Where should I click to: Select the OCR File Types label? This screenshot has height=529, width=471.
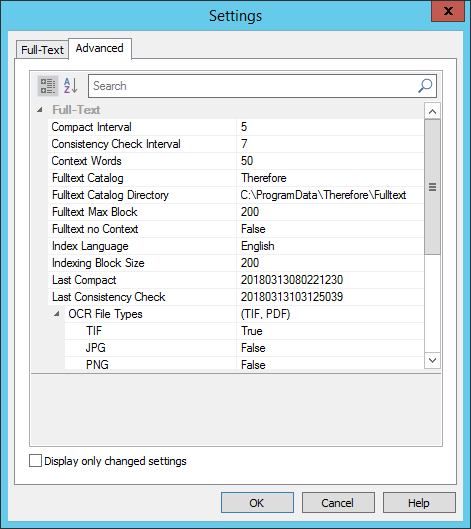[106, 314]
